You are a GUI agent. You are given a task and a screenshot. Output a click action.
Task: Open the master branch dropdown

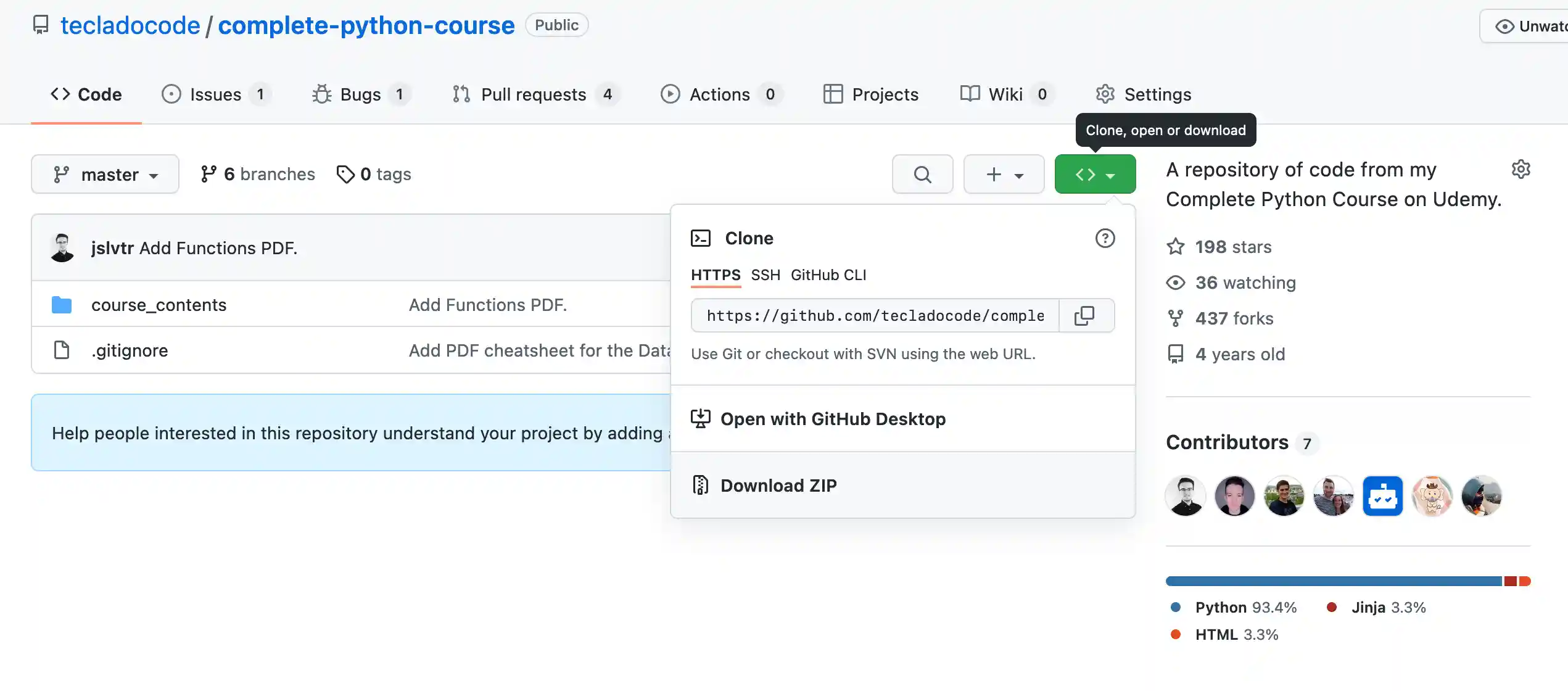pos(105,174)
